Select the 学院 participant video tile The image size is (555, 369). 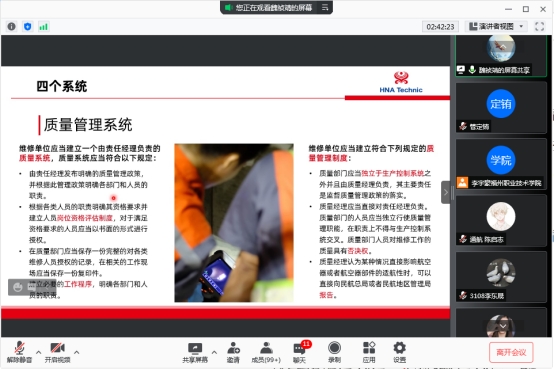501,164
